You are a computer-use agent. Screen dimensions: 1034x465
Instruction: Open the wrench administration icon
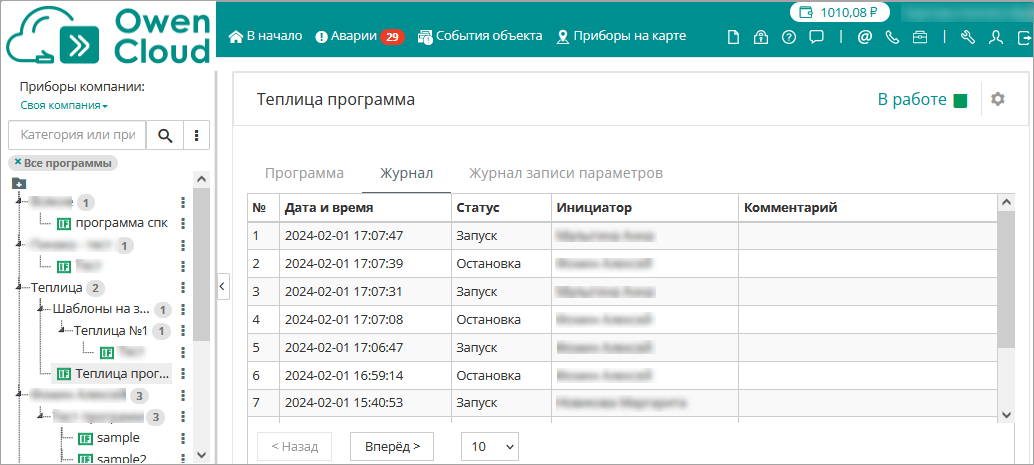pyautogui.click(x=967, y=37)
